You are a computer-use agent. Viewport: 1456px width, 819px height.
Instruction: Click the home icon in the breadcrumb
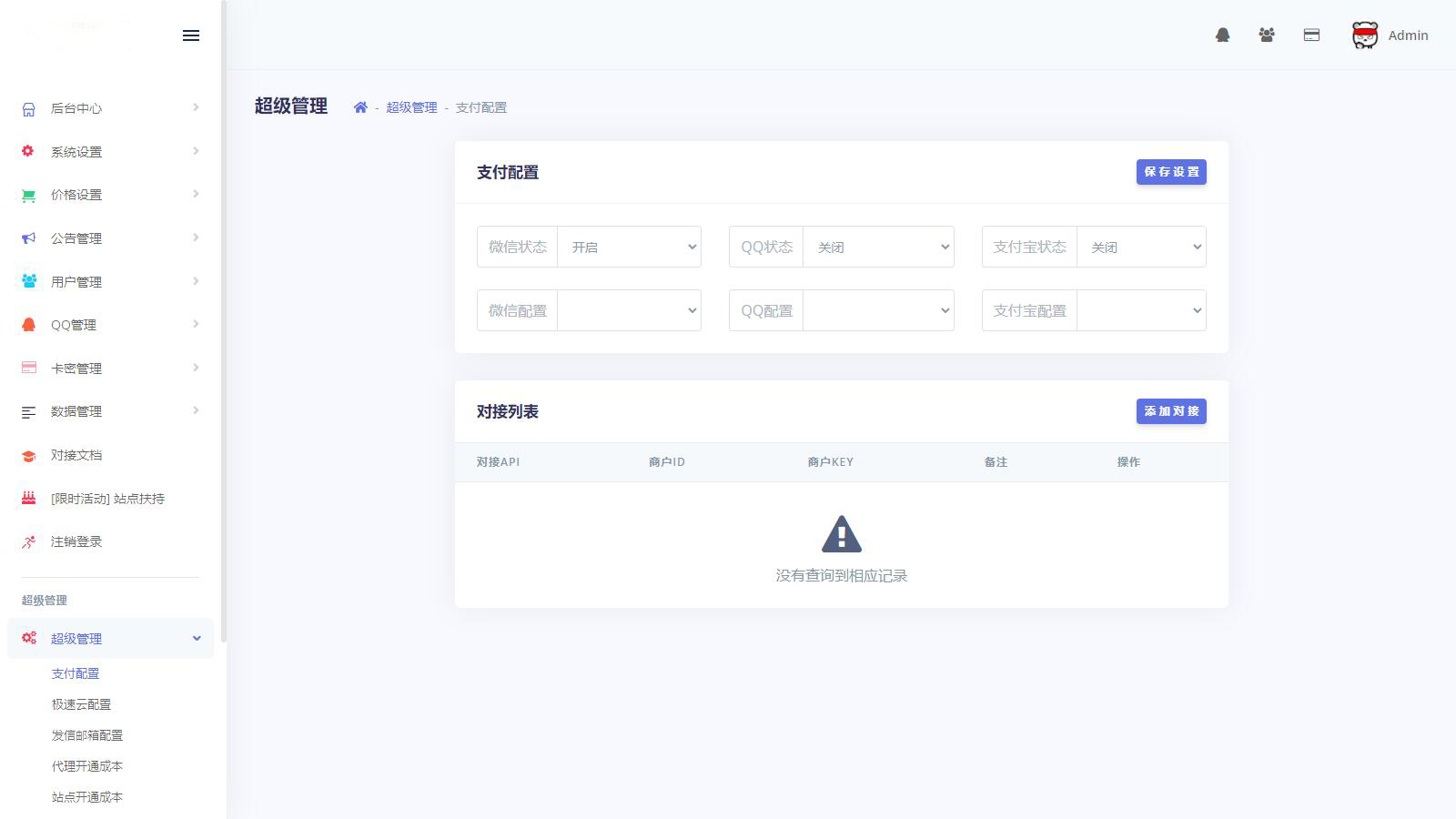(x=360, y=107)
